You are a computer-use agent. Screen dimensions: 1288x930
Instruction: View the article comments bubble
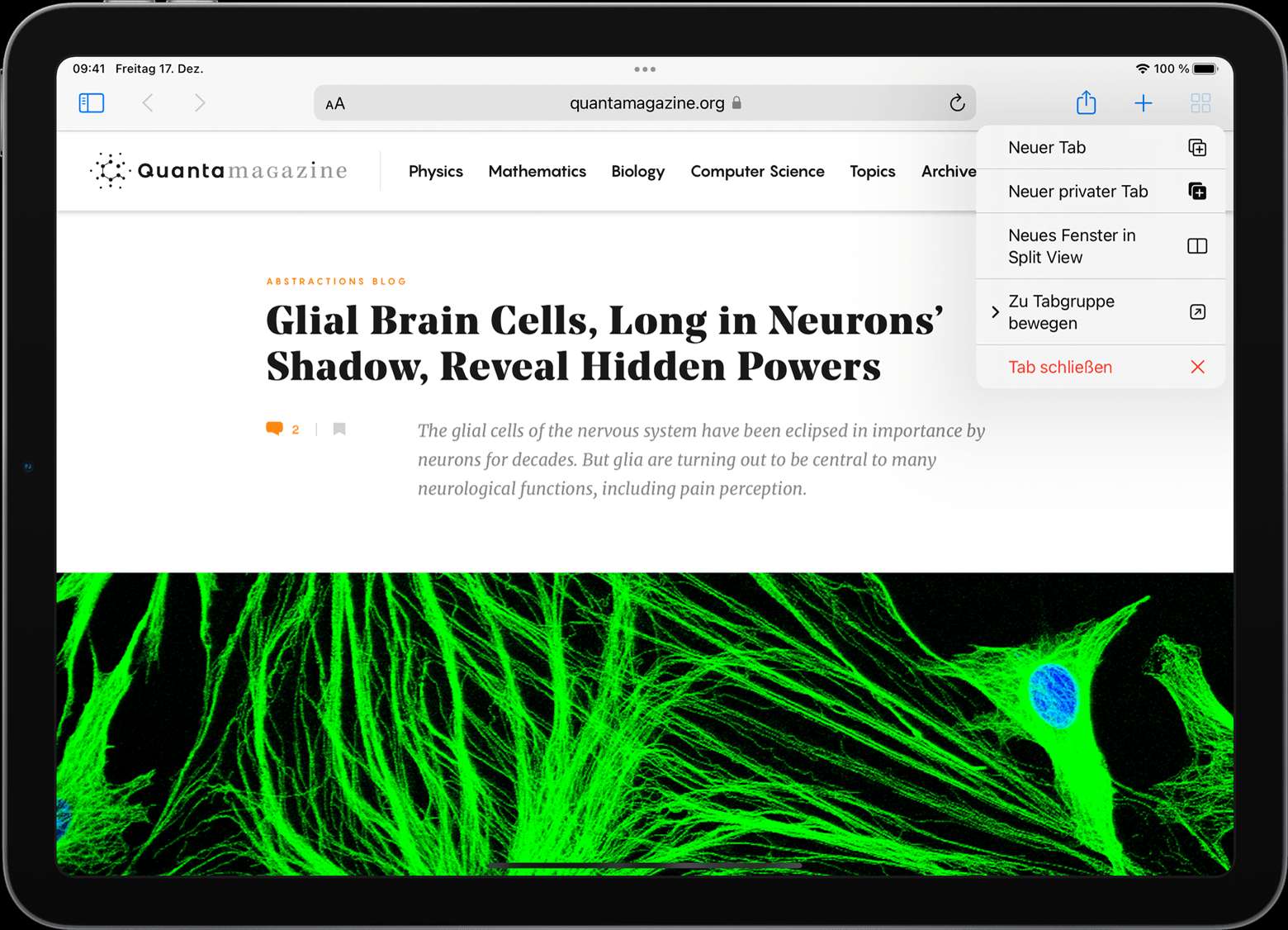(x=275, y=429)
